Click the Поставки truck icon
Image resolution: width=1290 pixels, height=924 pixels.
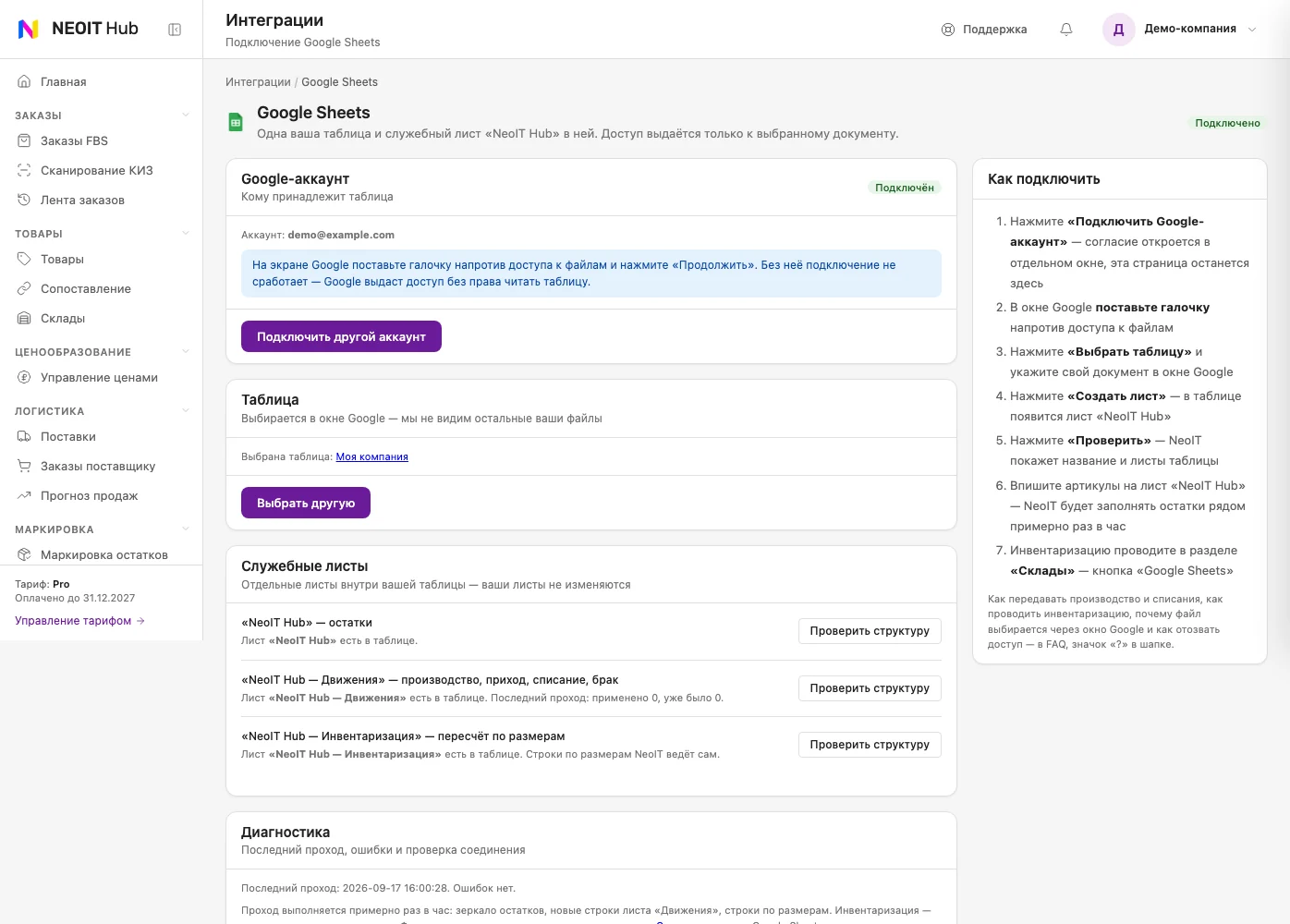click(x=24, y=437)
